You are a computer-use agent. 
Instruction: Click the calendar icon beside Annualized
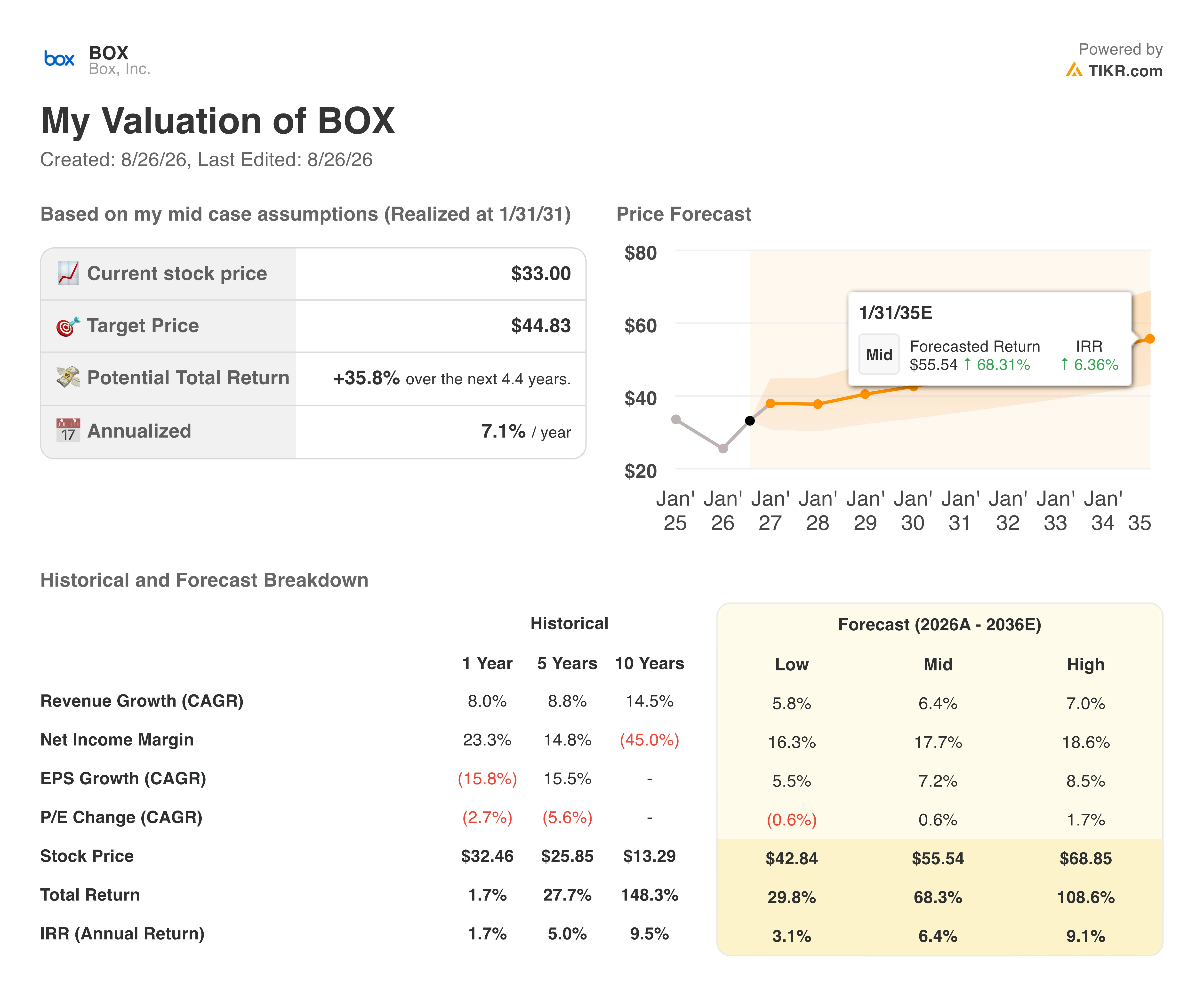click(68, 431)
